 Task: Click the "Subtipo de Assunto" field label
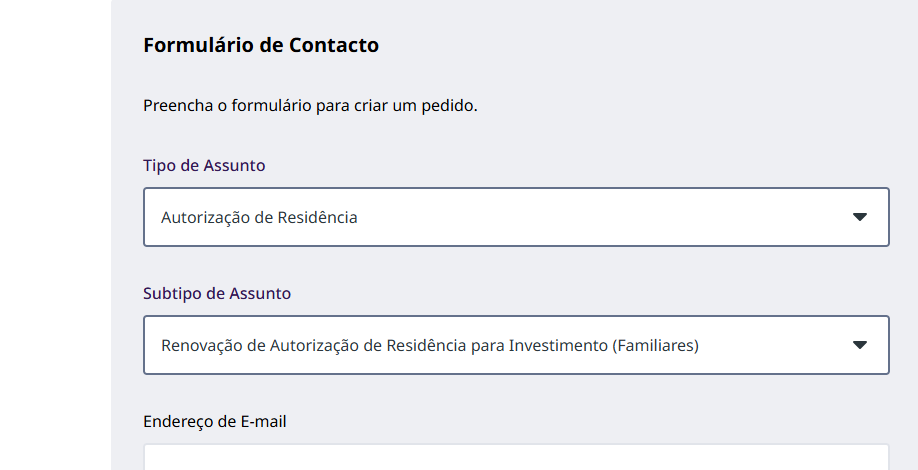coord(217,293)
